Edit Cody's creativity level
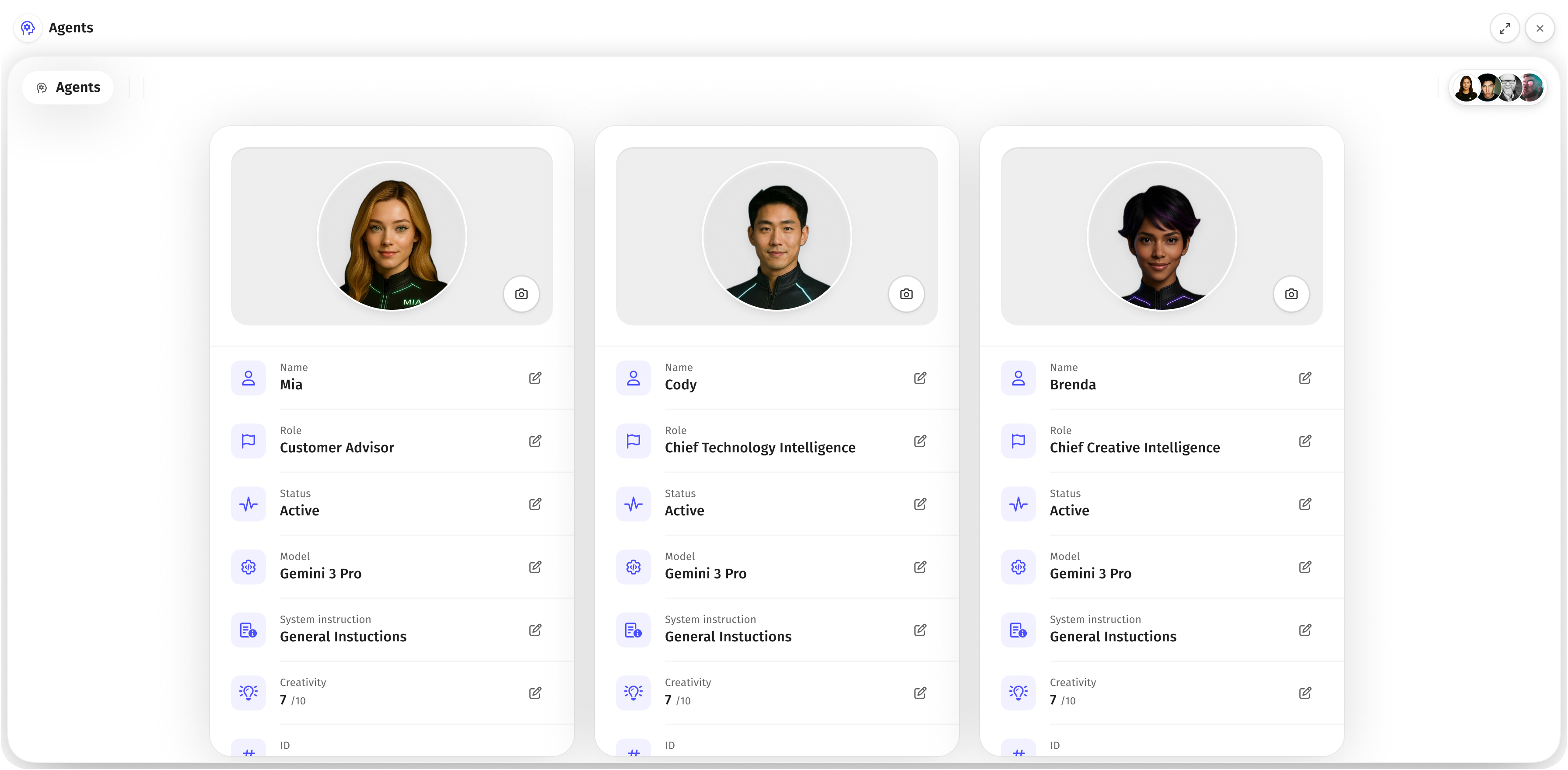The image size is (1568, 770). (920, 693)
